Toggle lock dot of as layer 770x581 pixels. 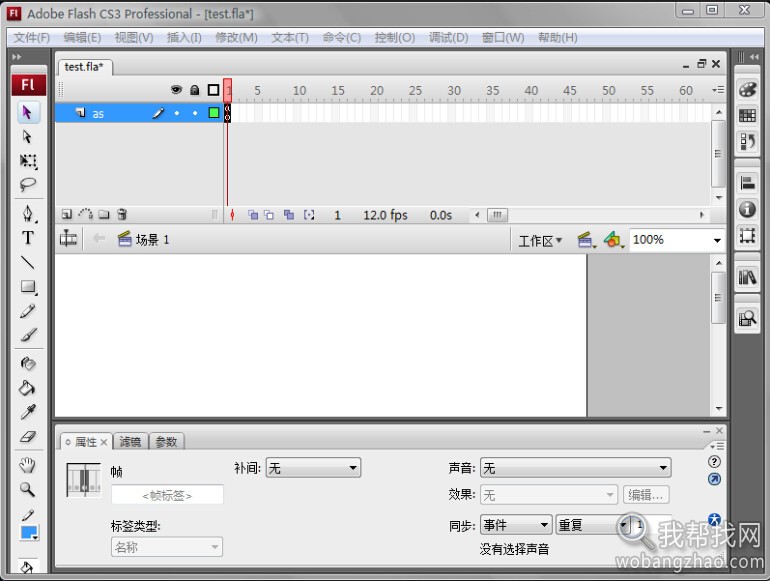click(195, 113)
